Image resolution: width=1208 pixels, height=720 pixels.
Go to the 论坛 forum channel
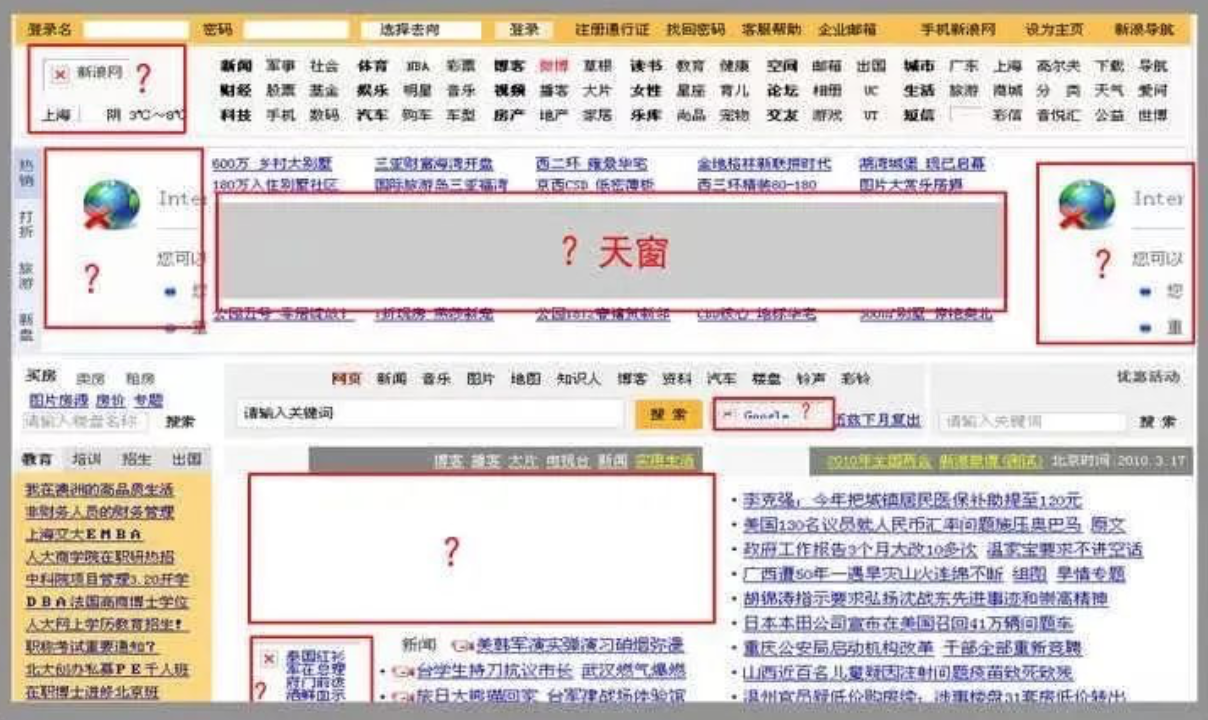(782, 90)
